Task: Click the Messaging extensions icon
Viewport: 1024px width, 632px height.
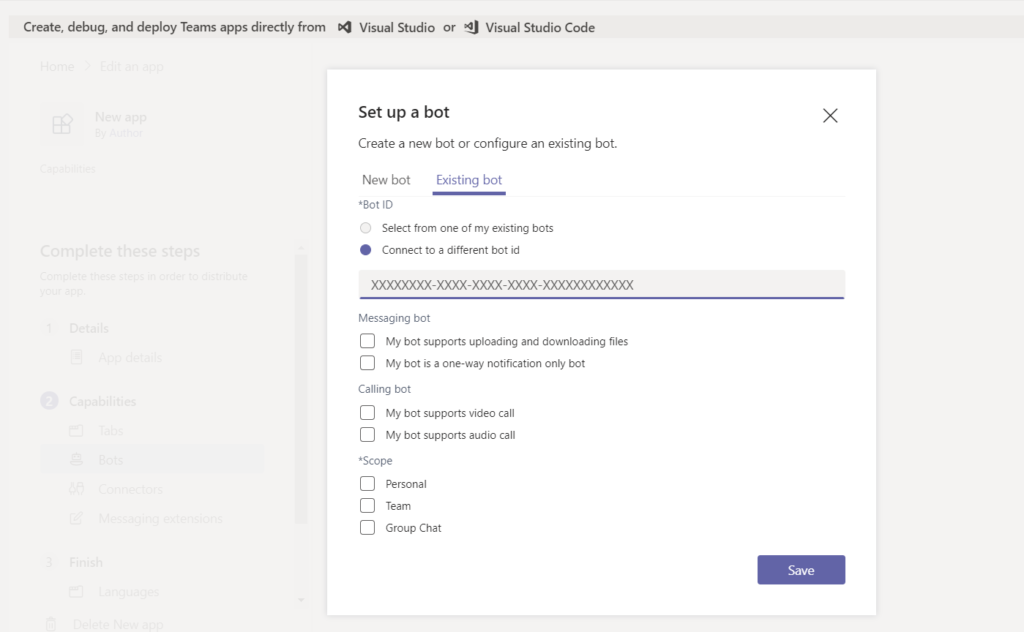Action: point(77,519)
